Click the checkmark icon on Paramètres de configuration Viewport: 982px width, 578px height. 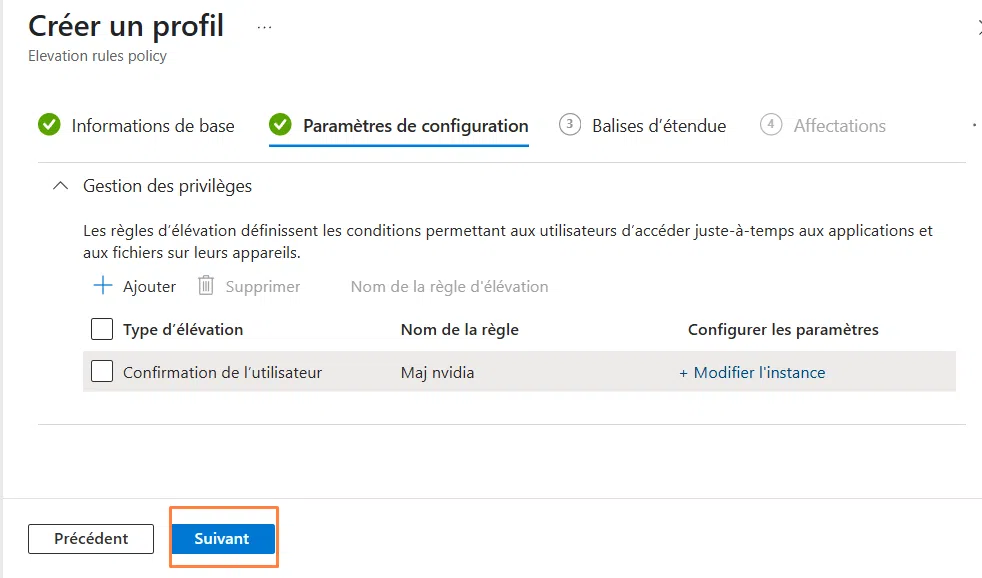[281, 125]
